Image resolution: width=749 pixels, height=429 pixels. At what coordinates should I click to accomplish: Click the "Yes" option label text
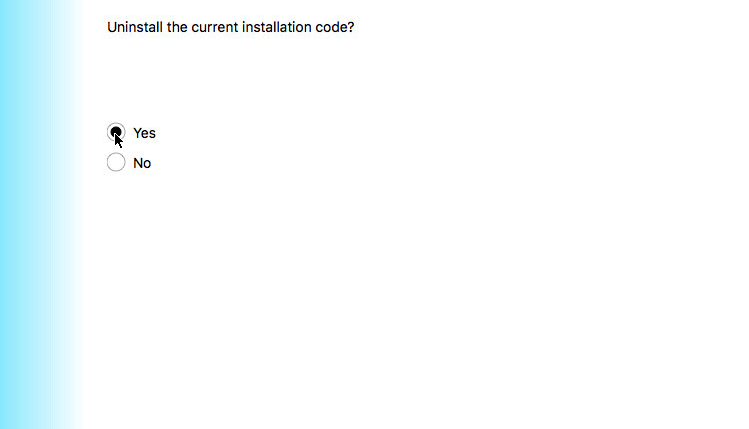pos(144,133)
